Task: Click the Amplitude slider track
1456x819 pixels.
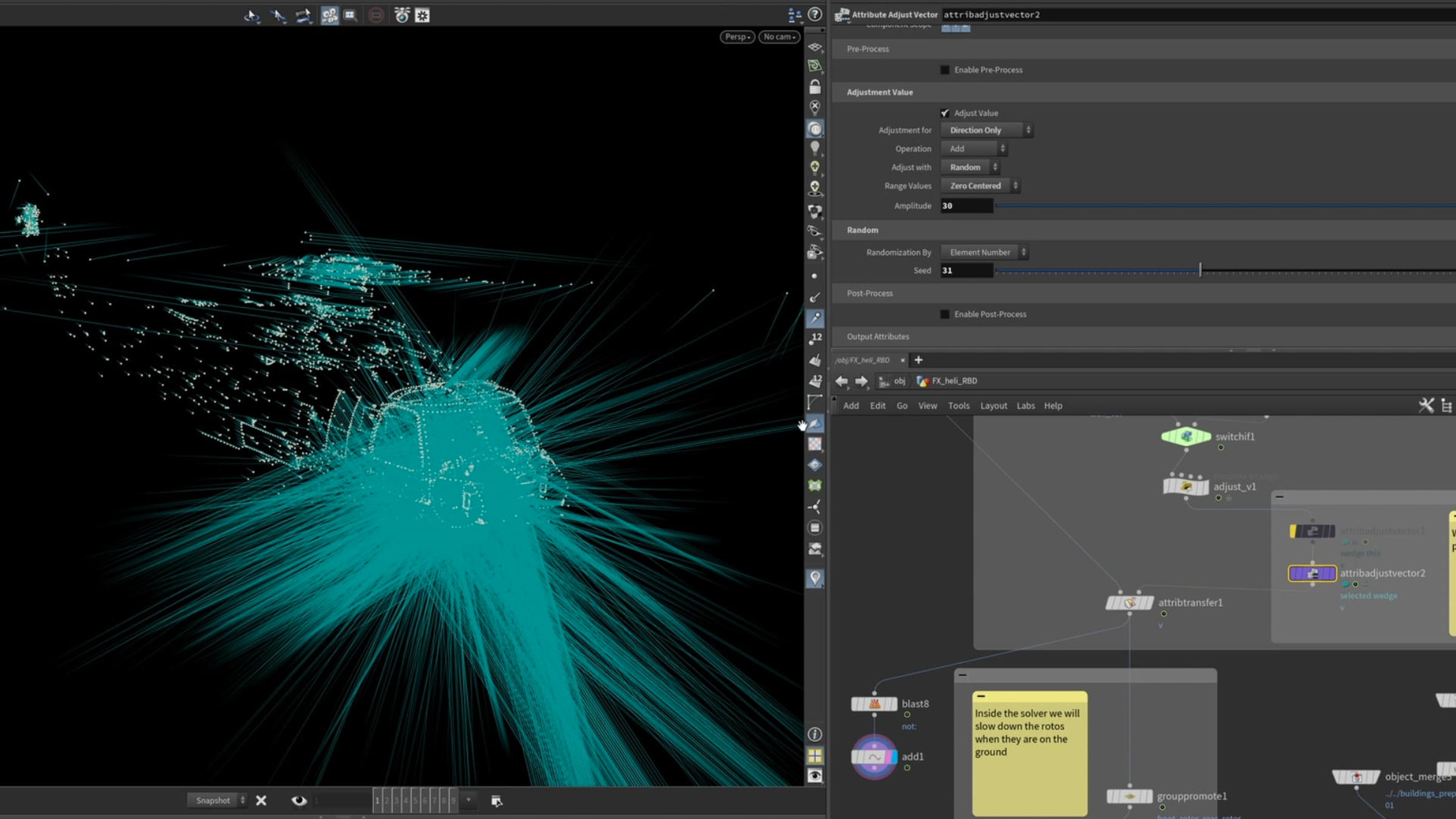Action: 1225,206
